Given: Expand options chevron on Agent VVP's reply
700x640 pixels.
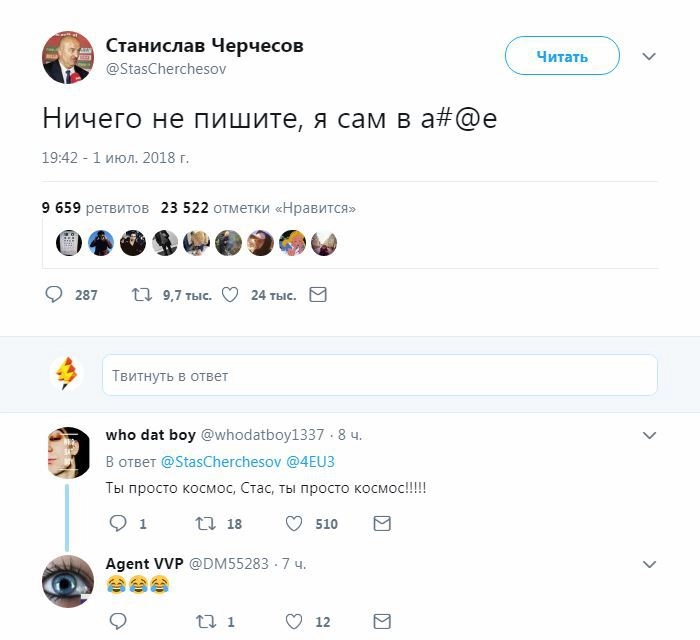Looking at the screenshot, I should point(649,564).
